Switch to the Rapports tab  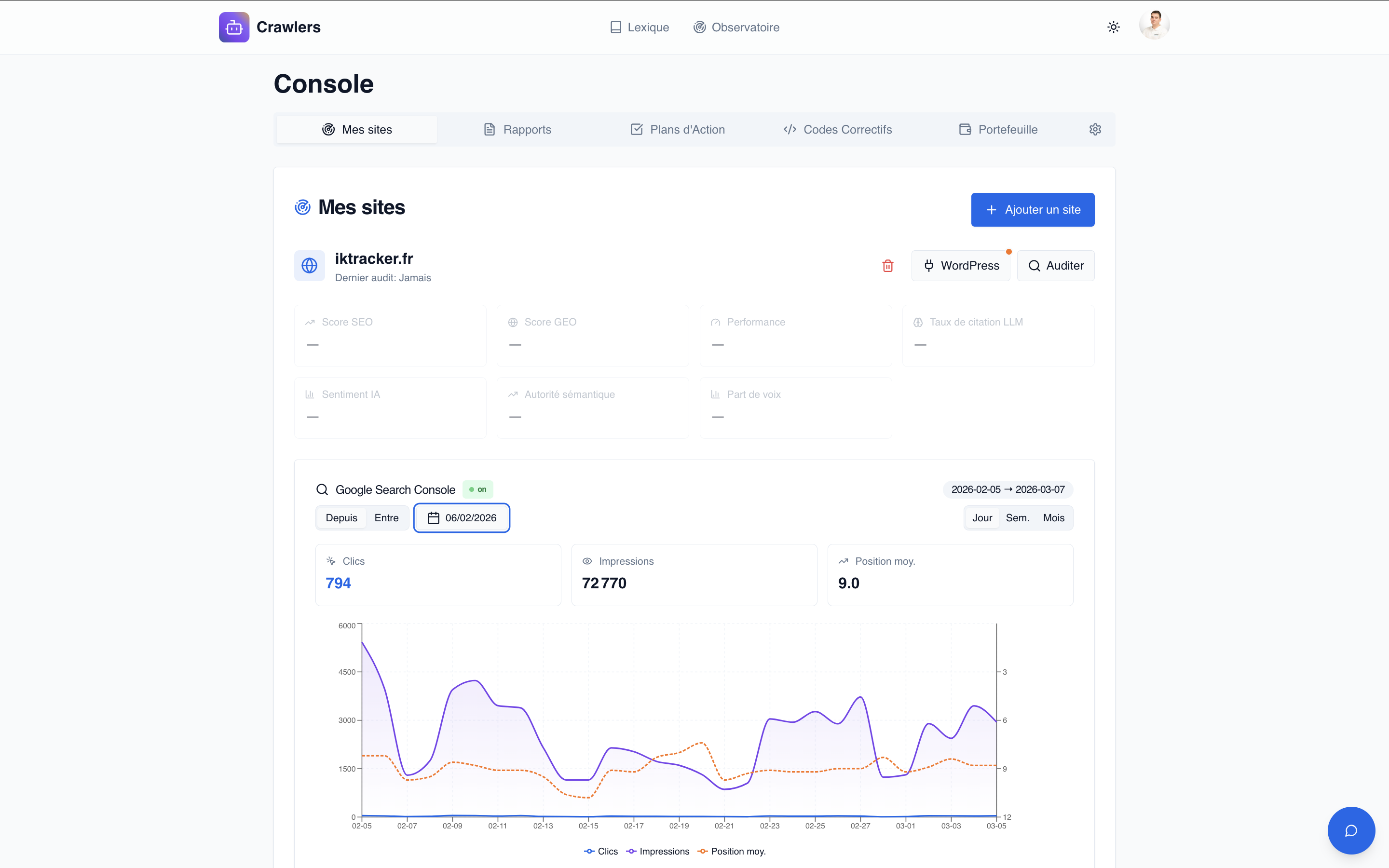coord(516,129)
